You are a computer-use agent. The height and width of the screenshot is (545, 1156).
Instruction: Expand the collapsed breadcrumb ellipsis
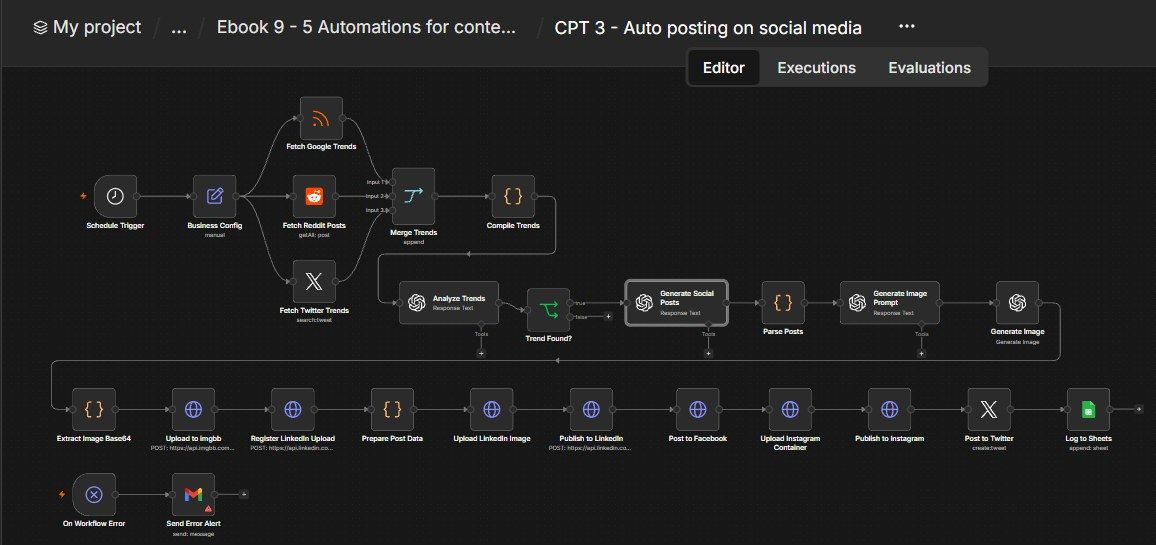coord(178,28)
